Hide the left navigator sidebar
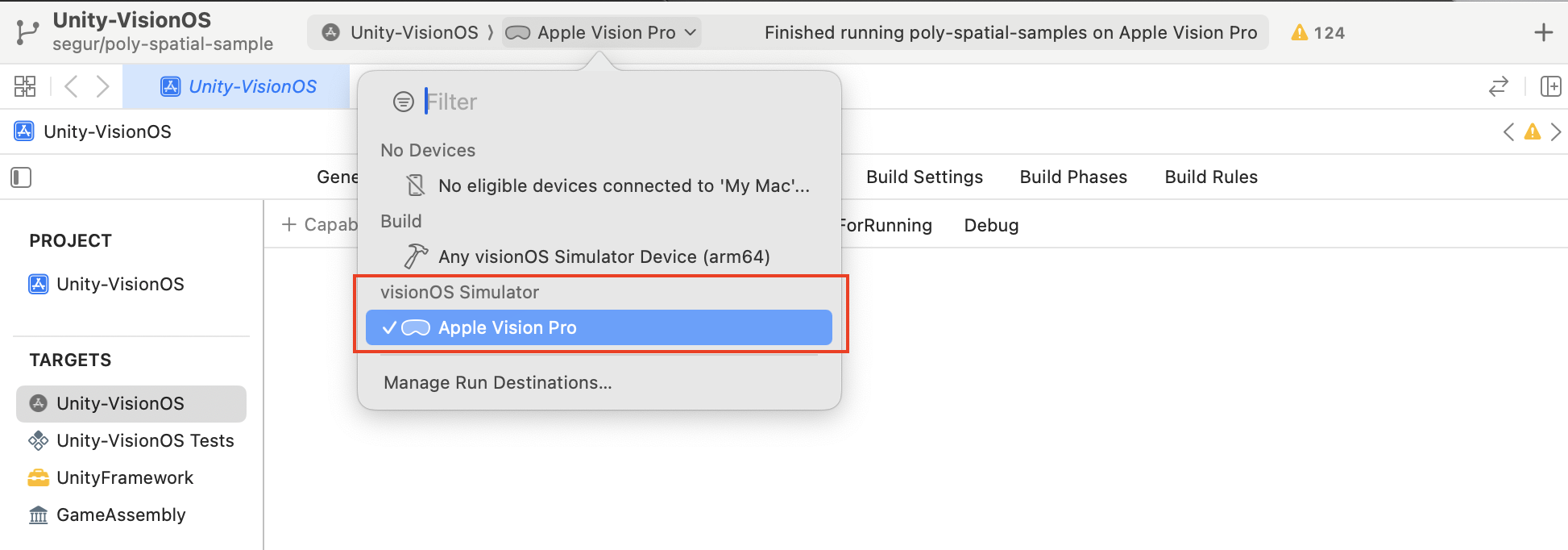Viewport: 1568px width, 550px height. tap(21, 177)
